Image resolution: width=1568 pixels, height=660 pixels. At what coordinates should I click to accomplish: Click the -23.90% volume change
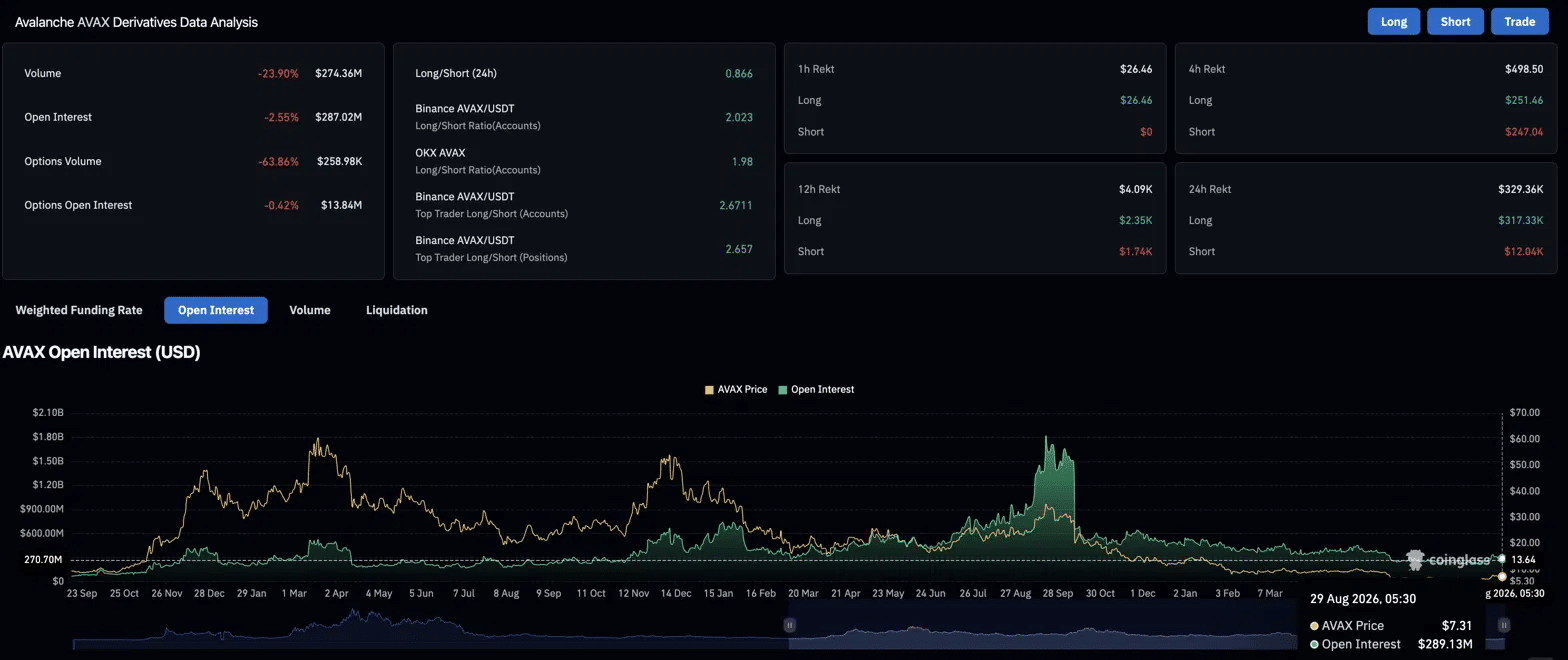coord(277,73)
